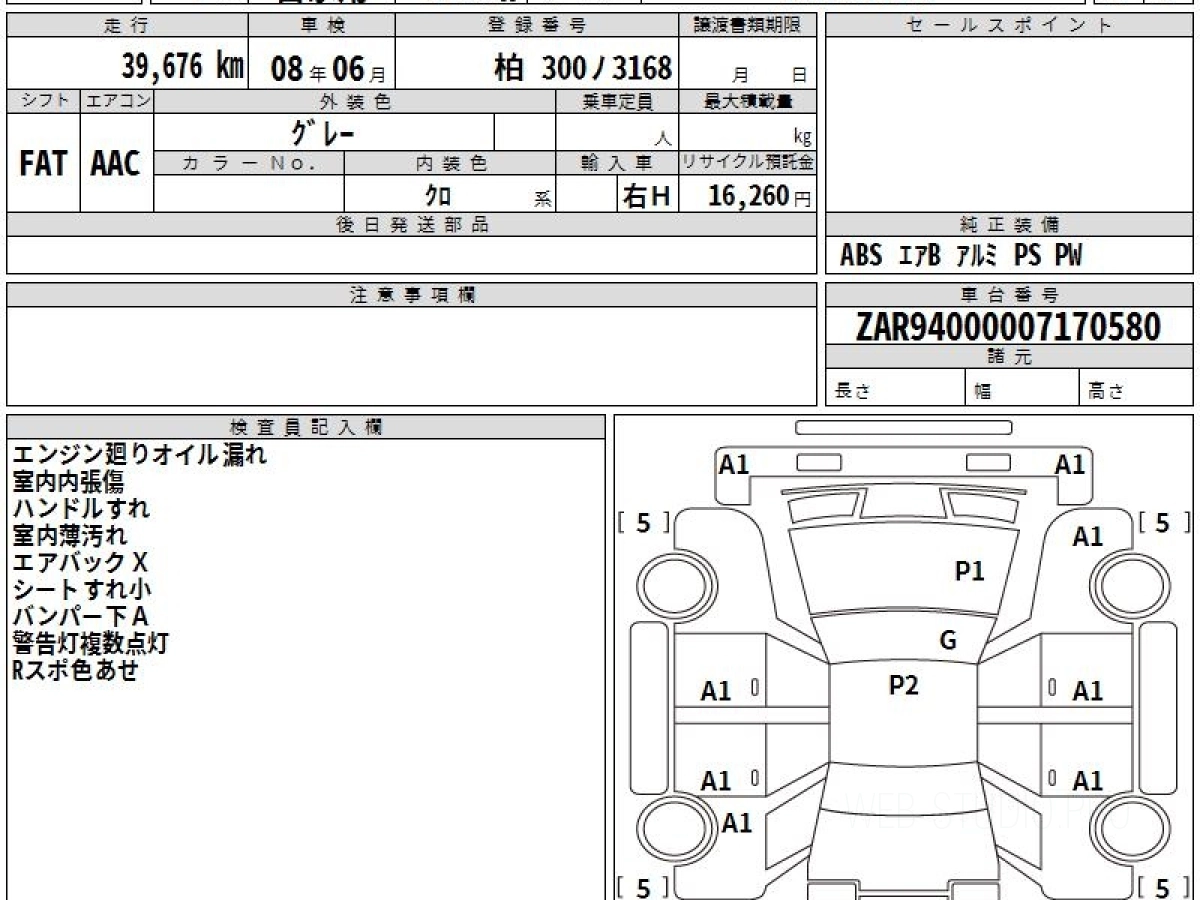Click the 外装色 header
The height and width of the screenshot is (900, 1200).
click(x=355, y=101)
